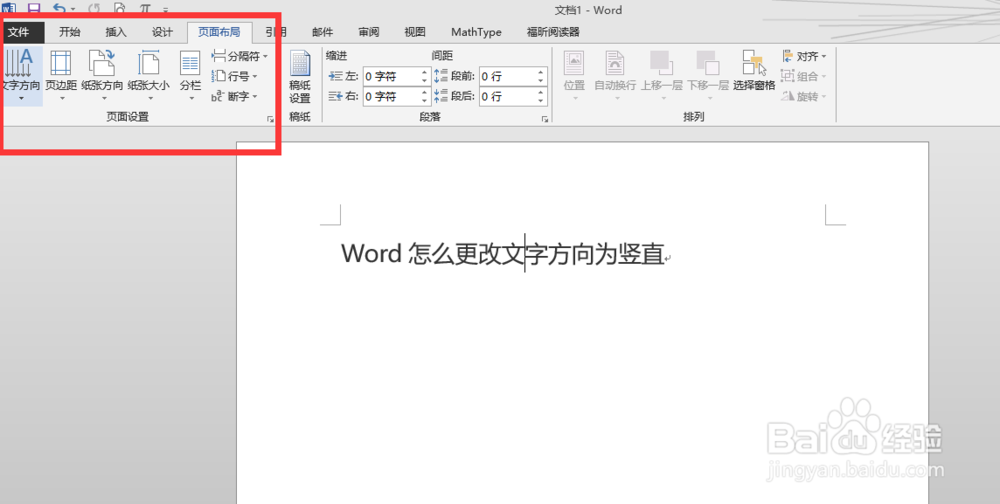Increase right indent 右 with up arrow

[x=425, y=92]
